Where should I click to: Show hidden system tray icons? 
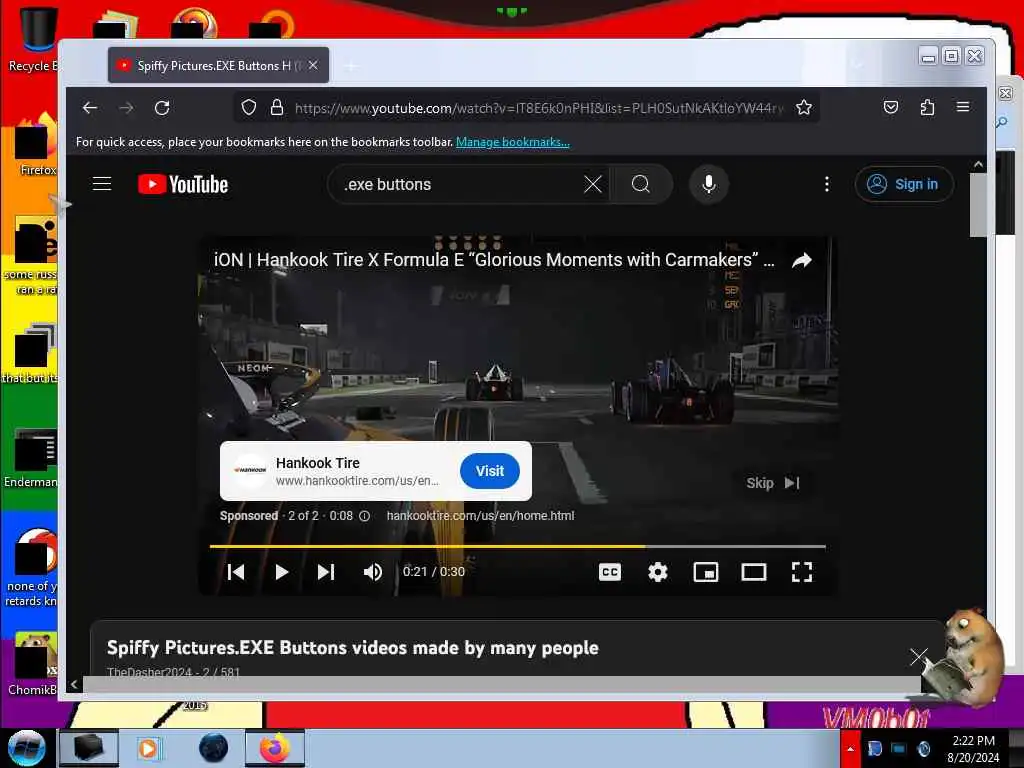pos(850,748)
